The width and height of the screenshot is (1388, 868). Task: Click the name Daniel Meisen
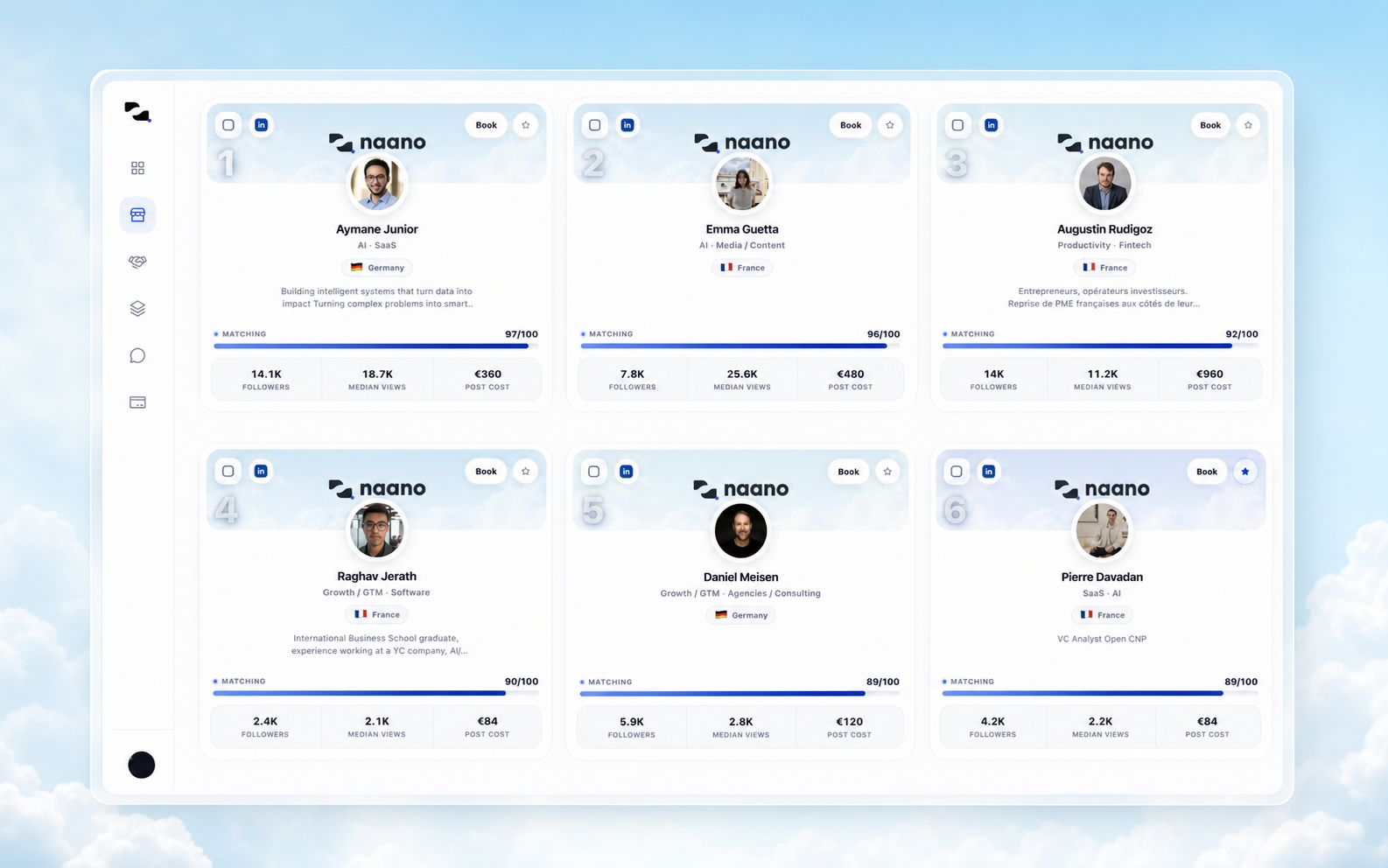[x=740, y=577]
